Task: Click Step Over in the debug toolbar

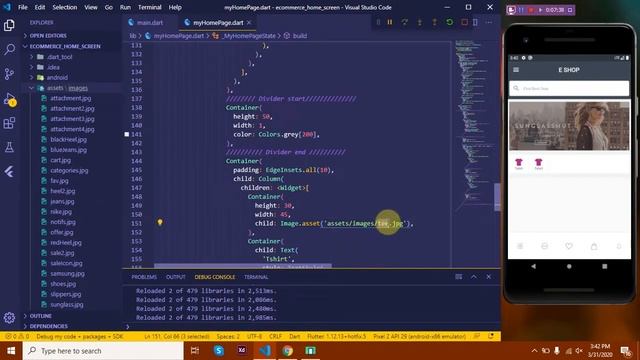Action: pos(404,22)
